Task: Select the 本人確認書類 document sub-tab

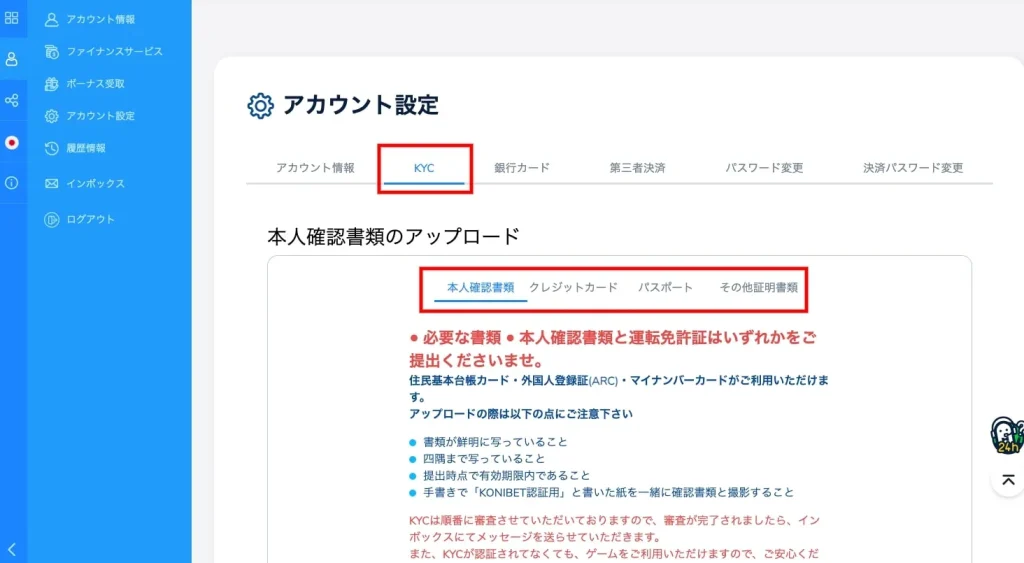Action: point(481,287)
